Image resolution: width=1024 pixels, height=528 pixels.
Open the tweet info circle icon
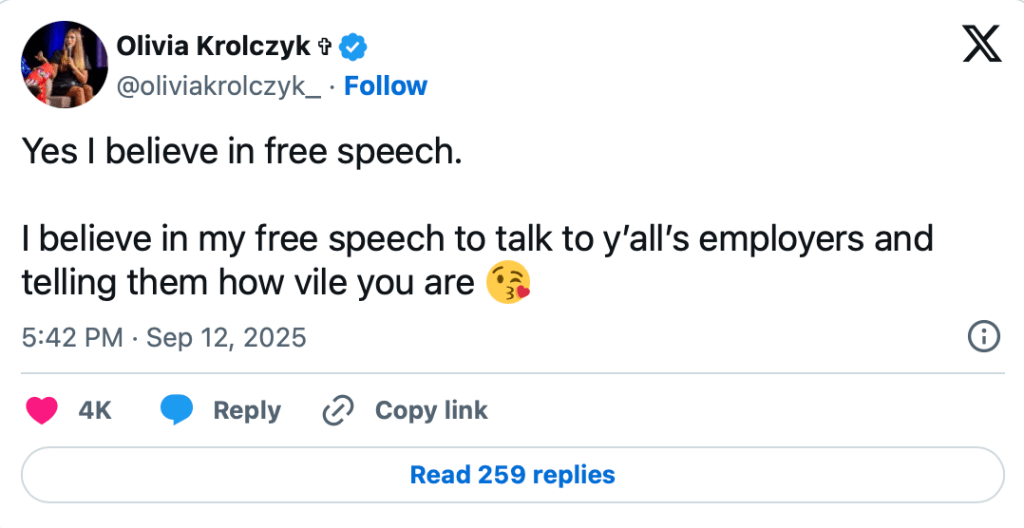[x=984, y=337]
